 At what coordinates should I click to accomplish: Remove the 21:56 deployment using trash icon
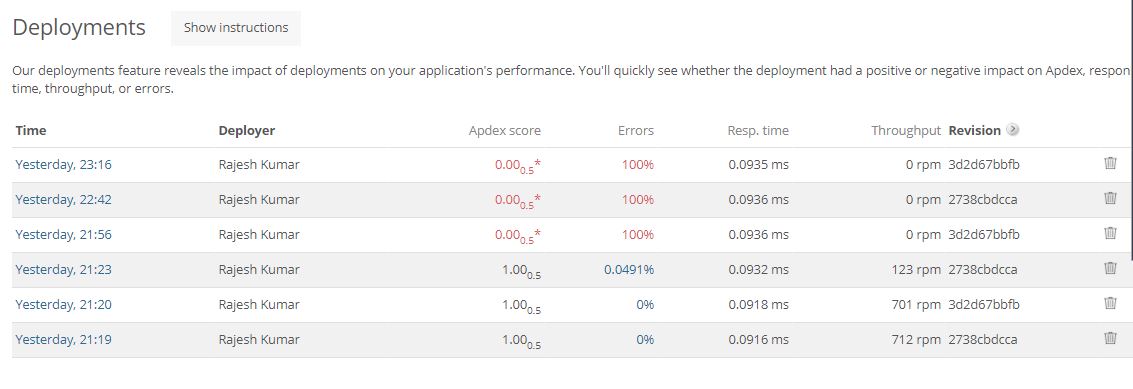[x=1111, y=233]
